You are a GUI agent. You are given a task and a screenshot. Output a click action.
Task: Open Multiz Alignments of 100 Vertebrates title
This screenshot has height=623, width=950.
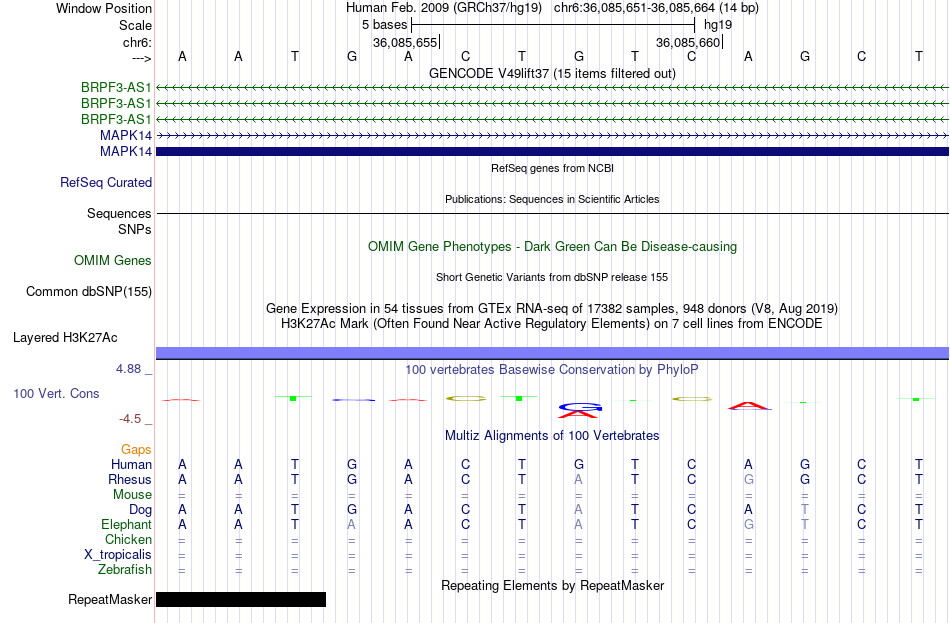tap(552, 436)
